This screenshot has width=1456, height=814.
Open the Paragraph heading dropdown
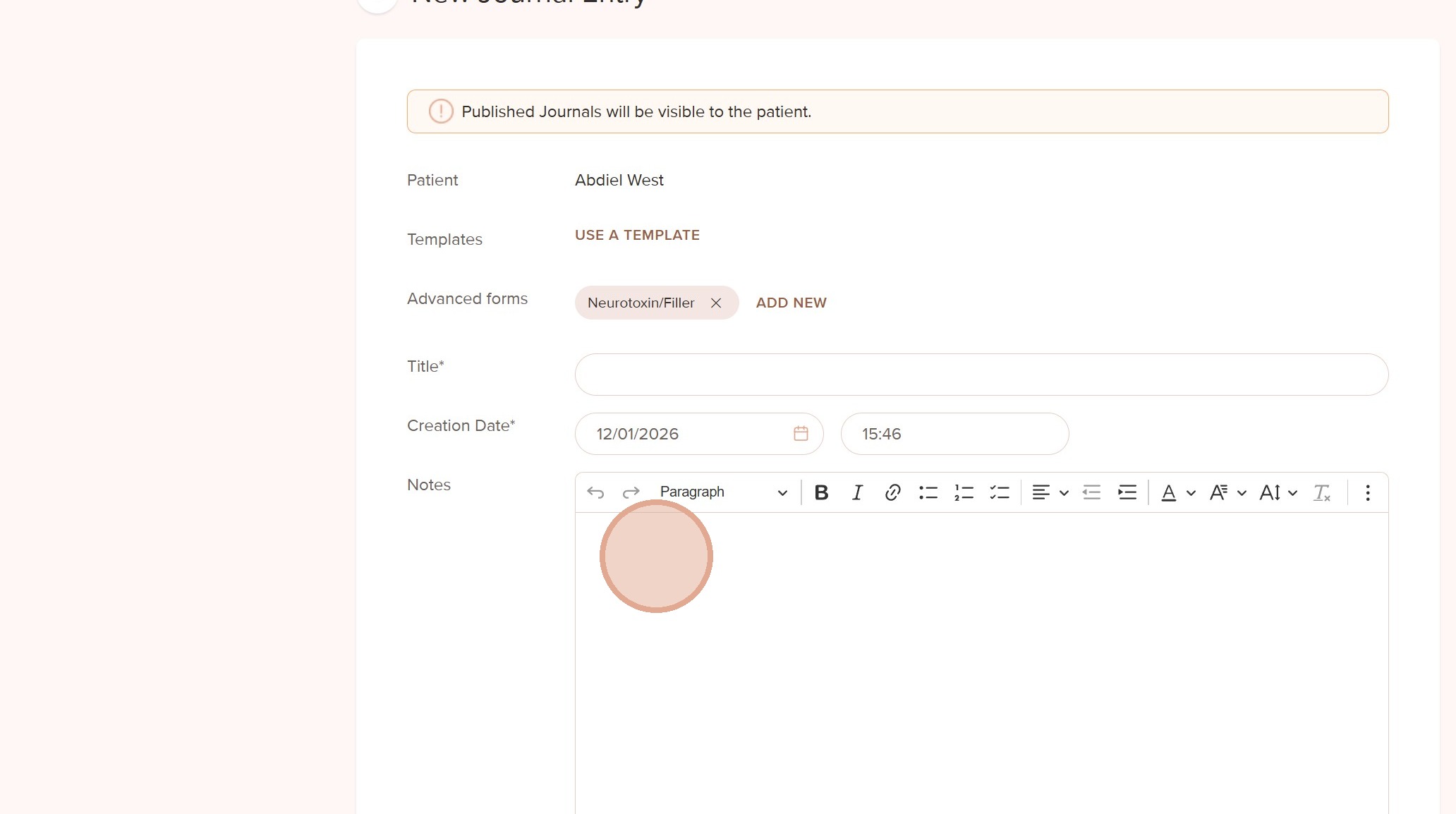coord(723,492)
